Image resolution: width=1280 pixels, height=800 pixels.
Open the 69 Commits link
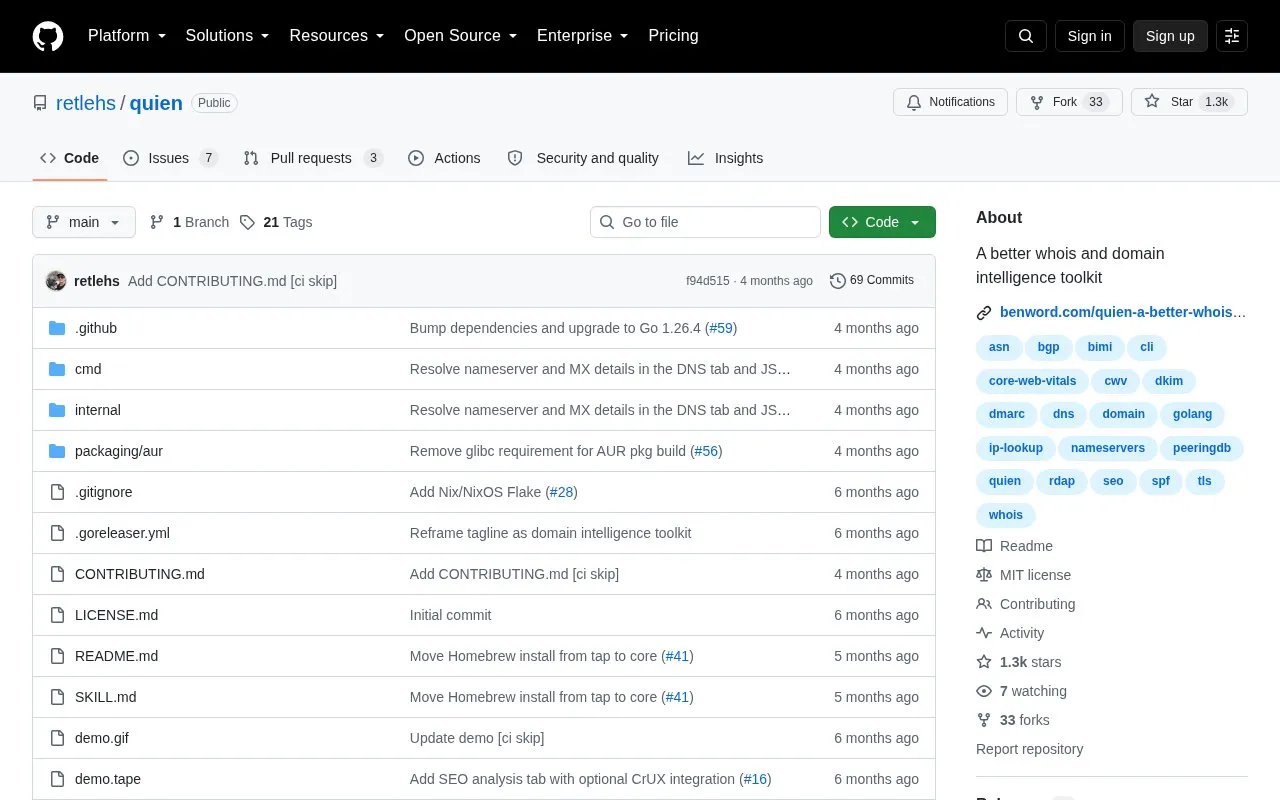tap(872, 281)
